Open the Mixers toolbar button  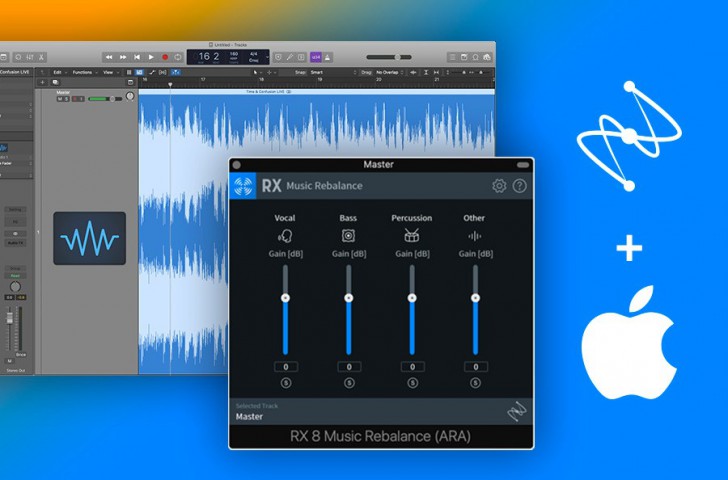pos(30,57)
